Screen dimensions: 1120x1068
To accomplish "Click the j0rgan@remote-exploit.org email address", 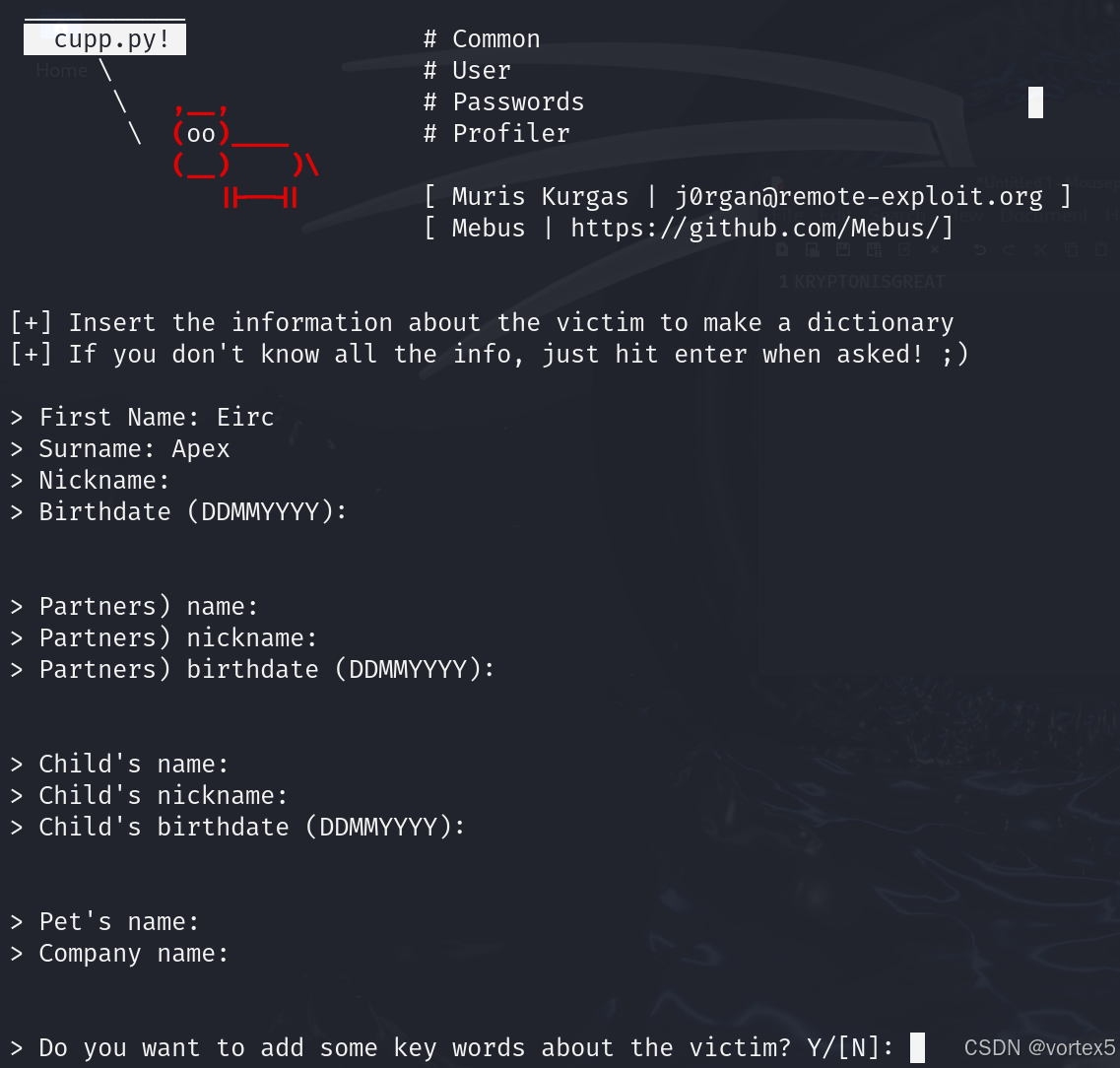I will [859, 196].
